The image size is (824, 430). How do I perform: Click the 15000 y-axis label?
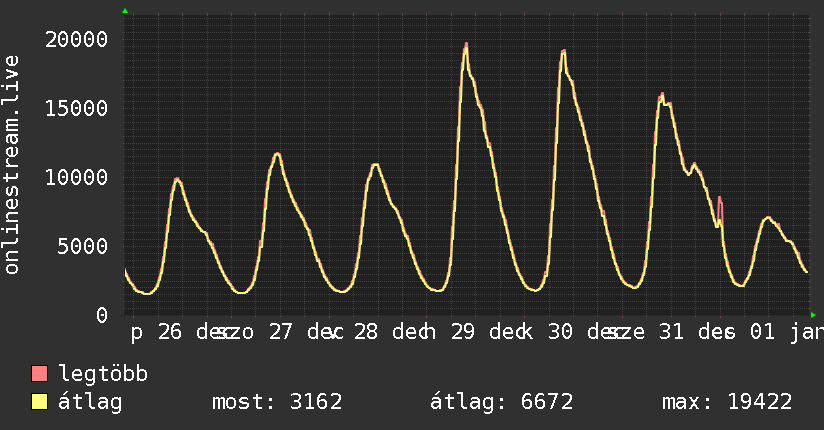(77, 108)
